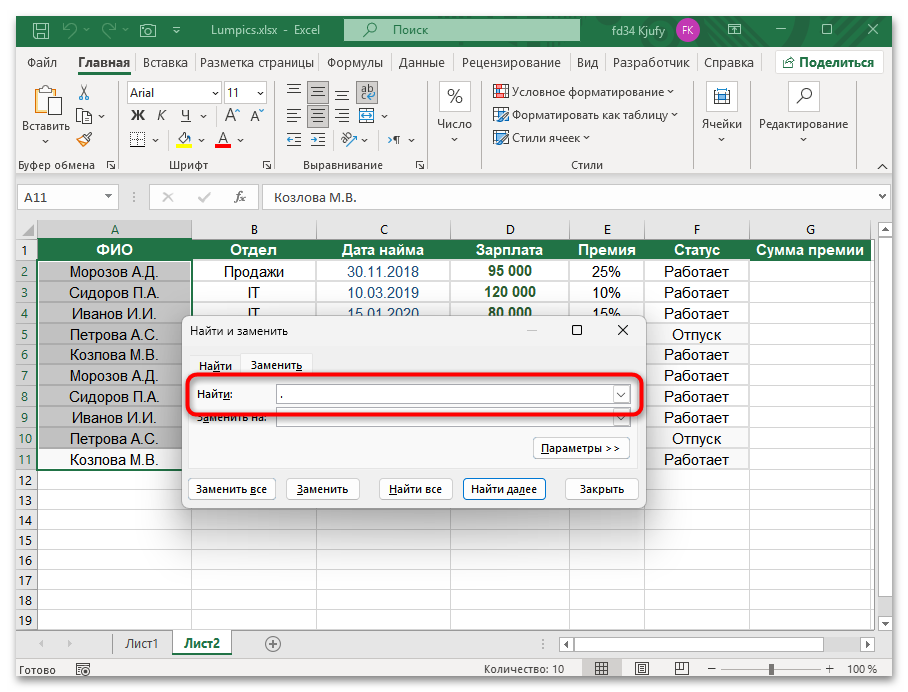Screen dimensions: 908x692
Task: Toggle bold Ж formatting
Action: coord(137,116)
